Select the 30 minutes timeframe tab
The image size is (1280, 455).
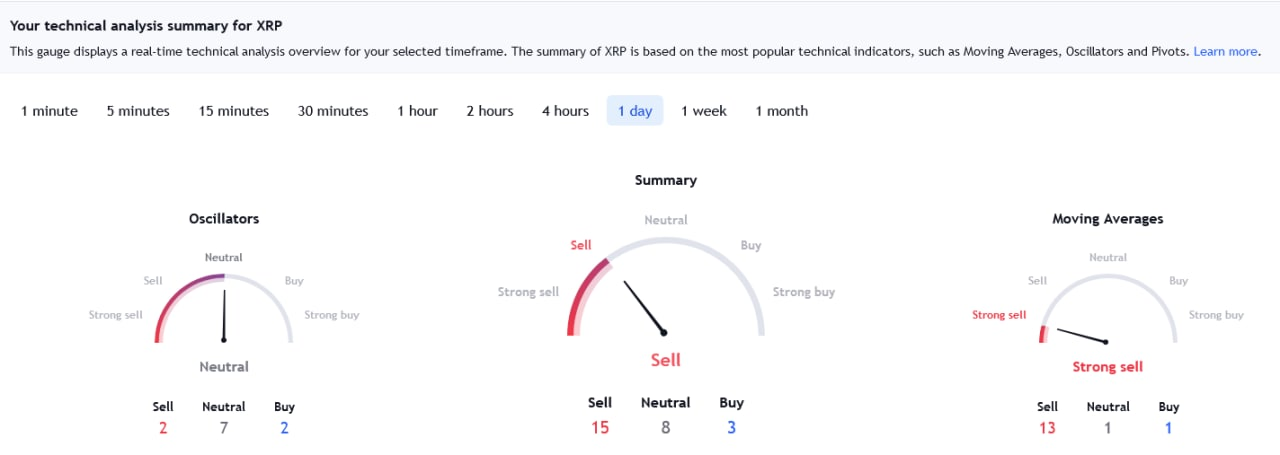coord(333,111)
